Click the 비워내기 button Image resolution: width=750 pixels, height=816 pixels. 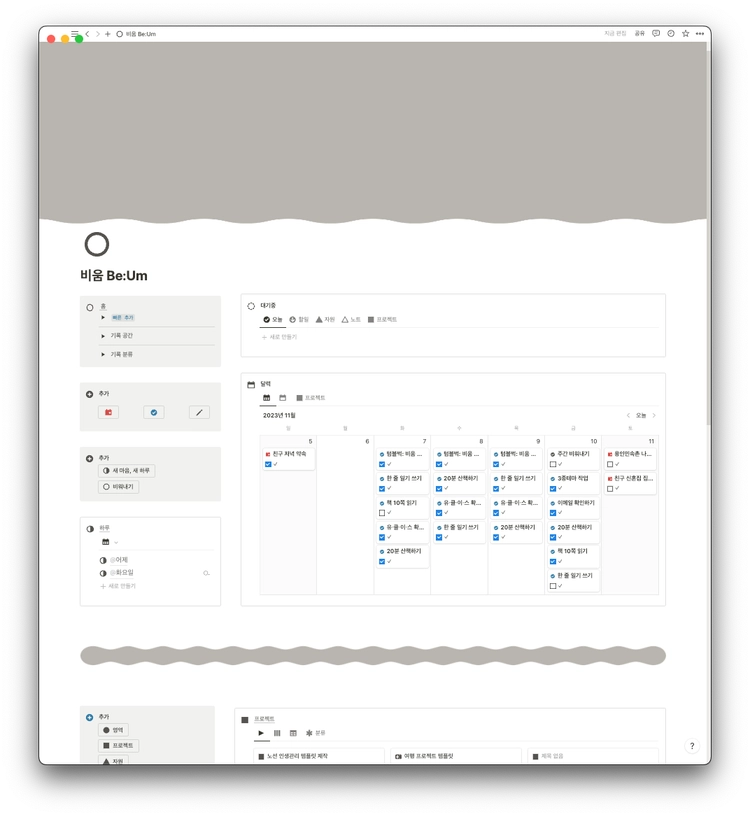119,487
